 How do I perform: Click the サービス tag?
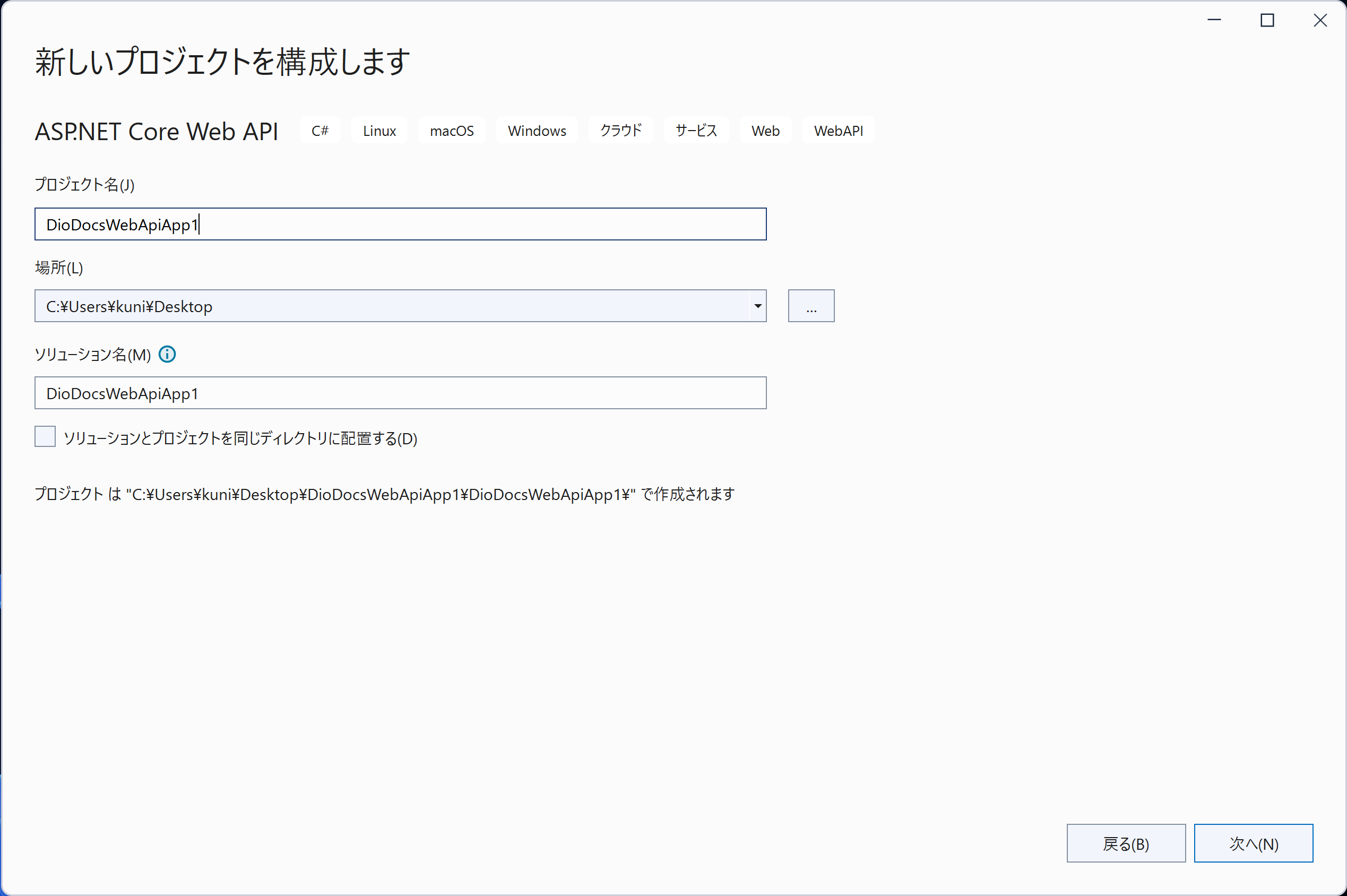pos(696,130)
